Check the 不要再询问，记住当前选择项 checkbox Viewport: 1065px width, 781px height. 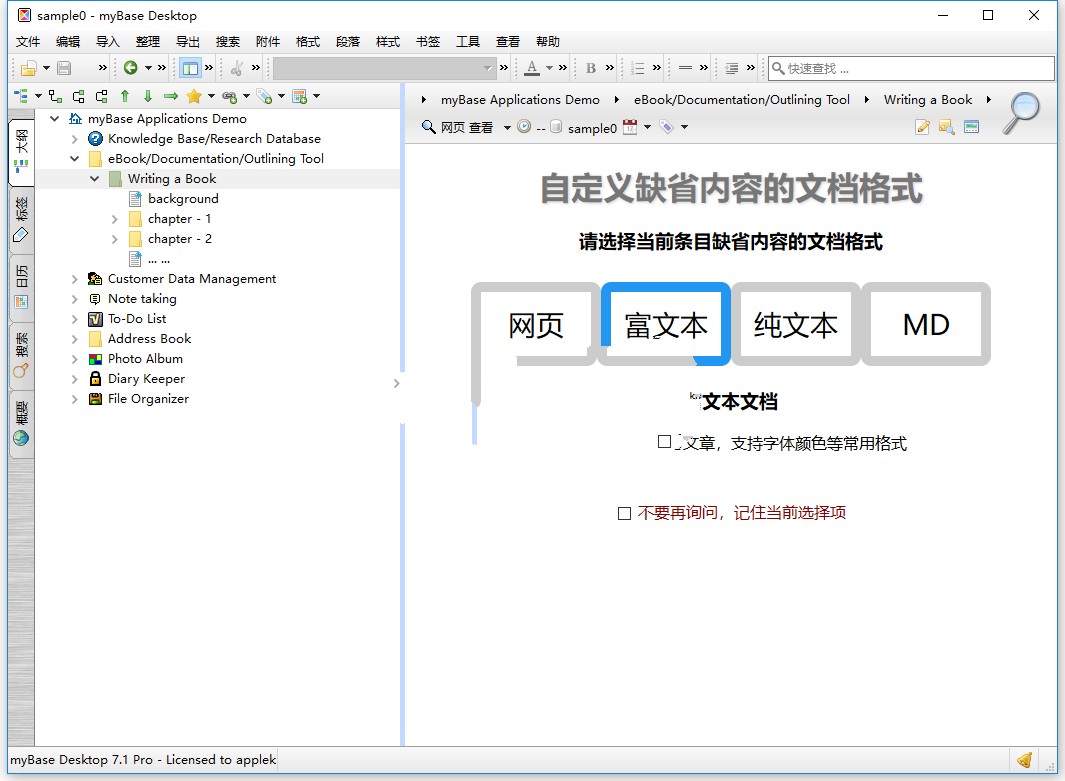pos(624,513)
